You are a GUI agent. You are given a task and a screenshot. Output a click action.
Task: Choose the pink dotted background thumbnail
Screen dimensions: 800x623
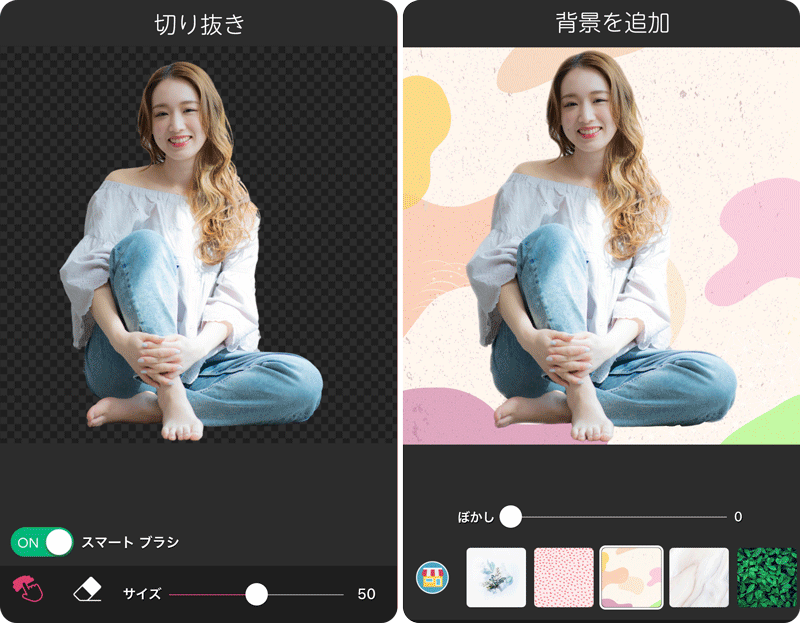pyautogui.click(x=564, y=578)
